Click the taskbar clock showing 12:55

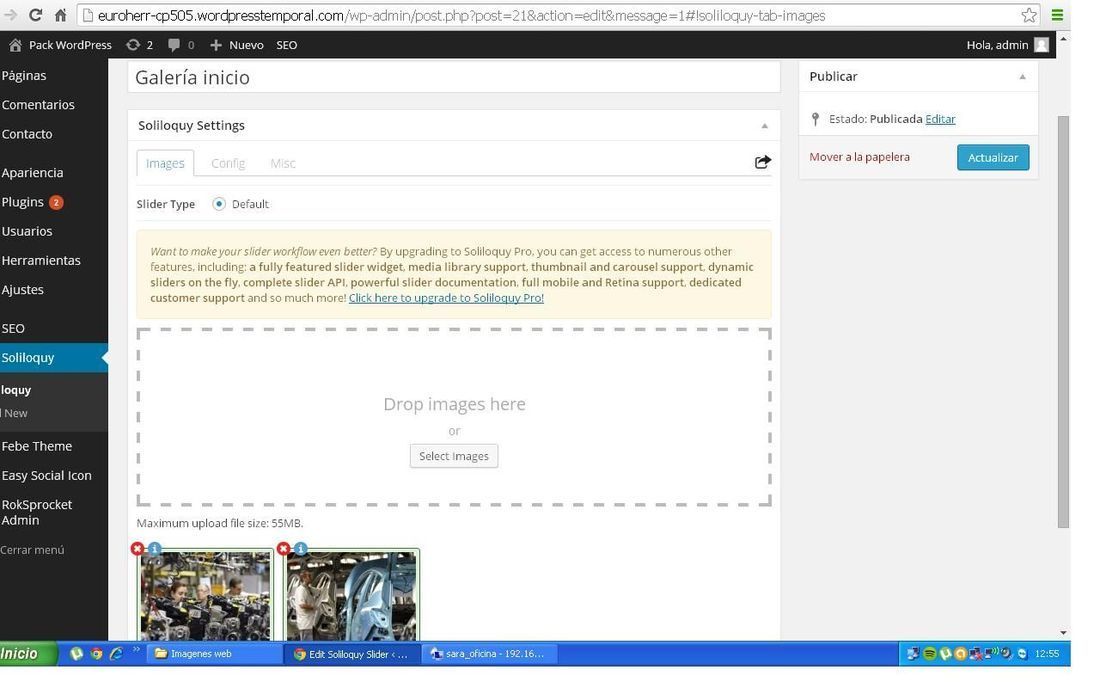pyautogui.click(x=1047, y=654)
